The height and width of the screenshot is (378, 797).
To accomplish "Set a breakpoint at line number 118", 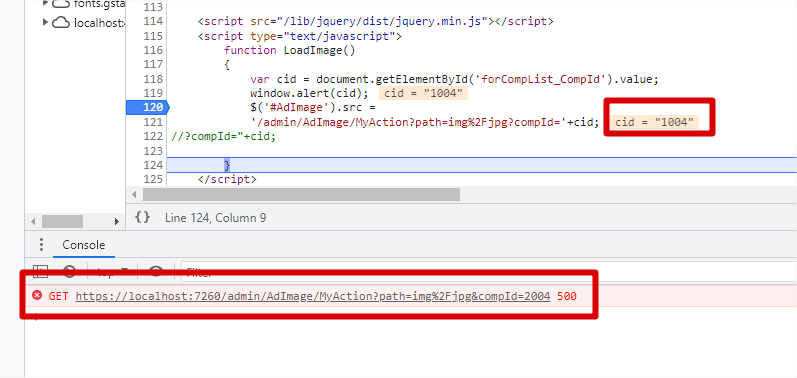I will pos(153,79).
